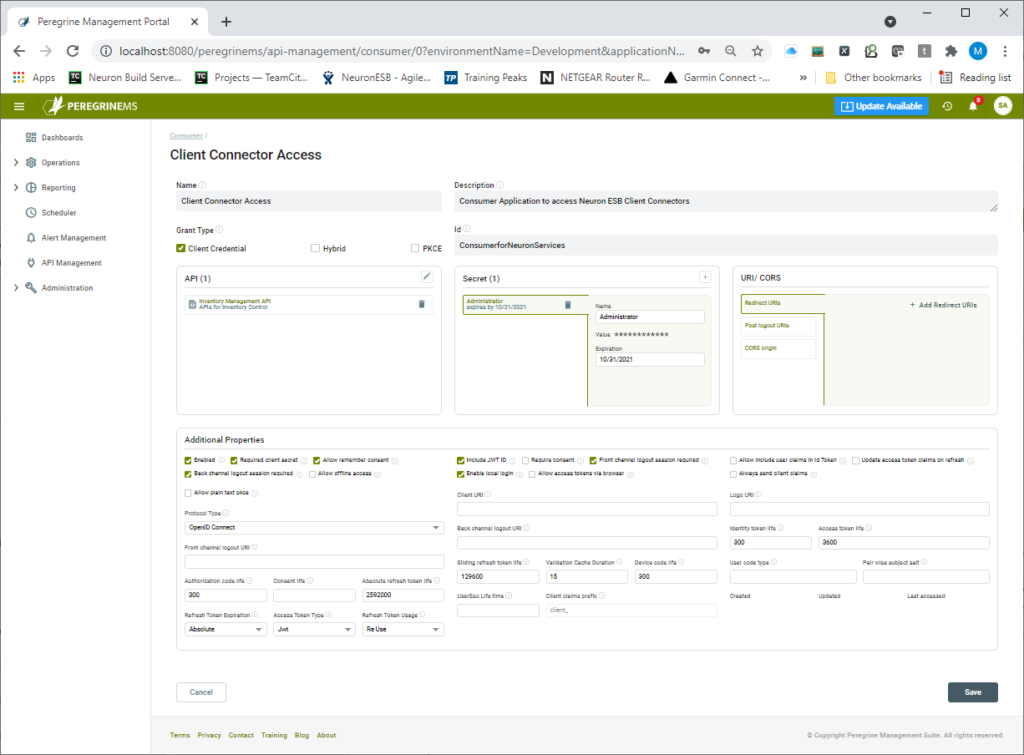Viewport: 1024px width, 755px height.
Task: Enable the Require consent checkbox
Action: (x=527, y=460)
